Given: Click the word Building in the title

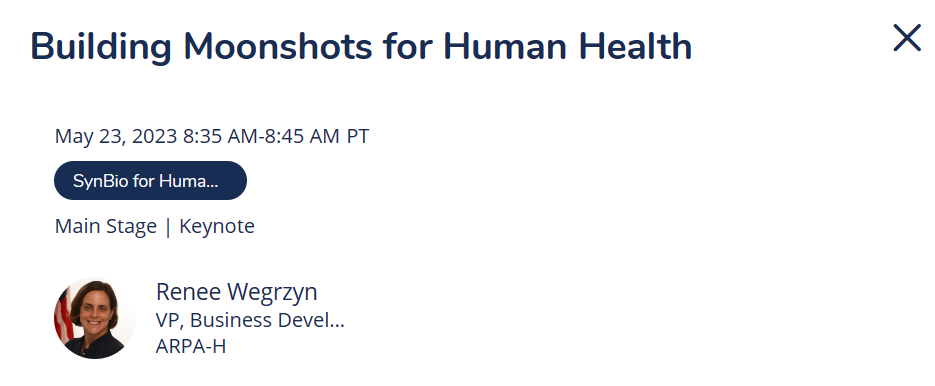Looking at the screenshot, I should (x=101, y=47).
